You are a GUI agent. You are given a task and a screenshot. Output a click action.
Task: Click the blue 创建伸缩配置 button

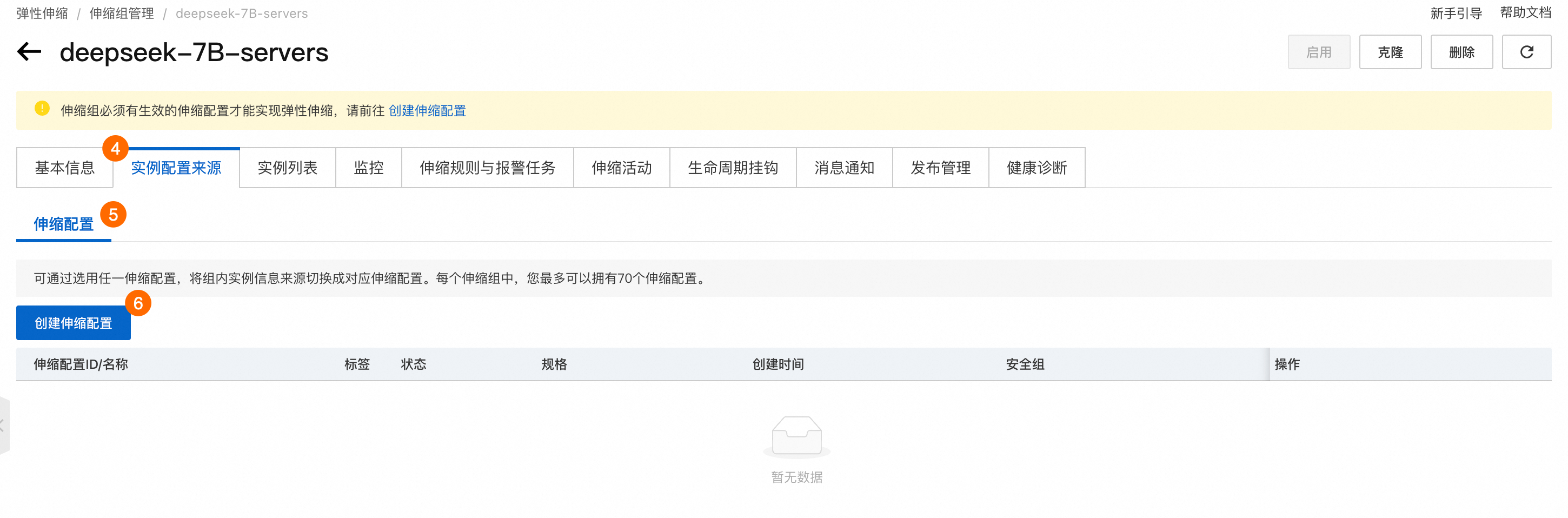tap(73, 323)
